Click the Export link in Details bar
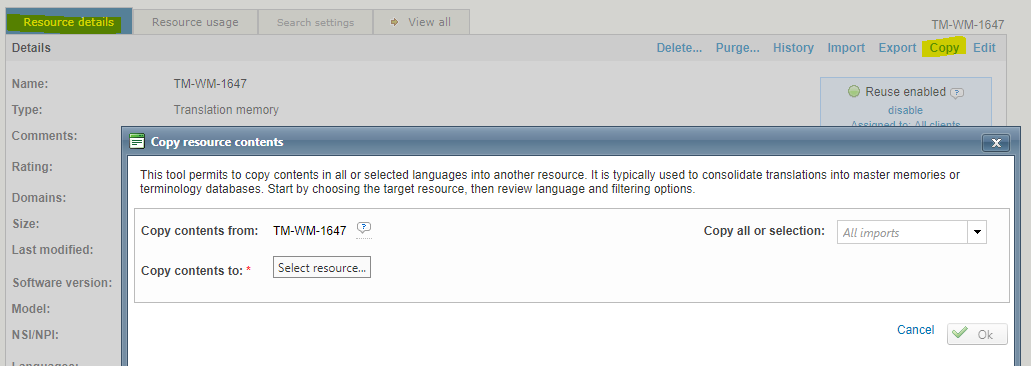The width and height of the screenshot is (1031, 366). coord(897,47)
